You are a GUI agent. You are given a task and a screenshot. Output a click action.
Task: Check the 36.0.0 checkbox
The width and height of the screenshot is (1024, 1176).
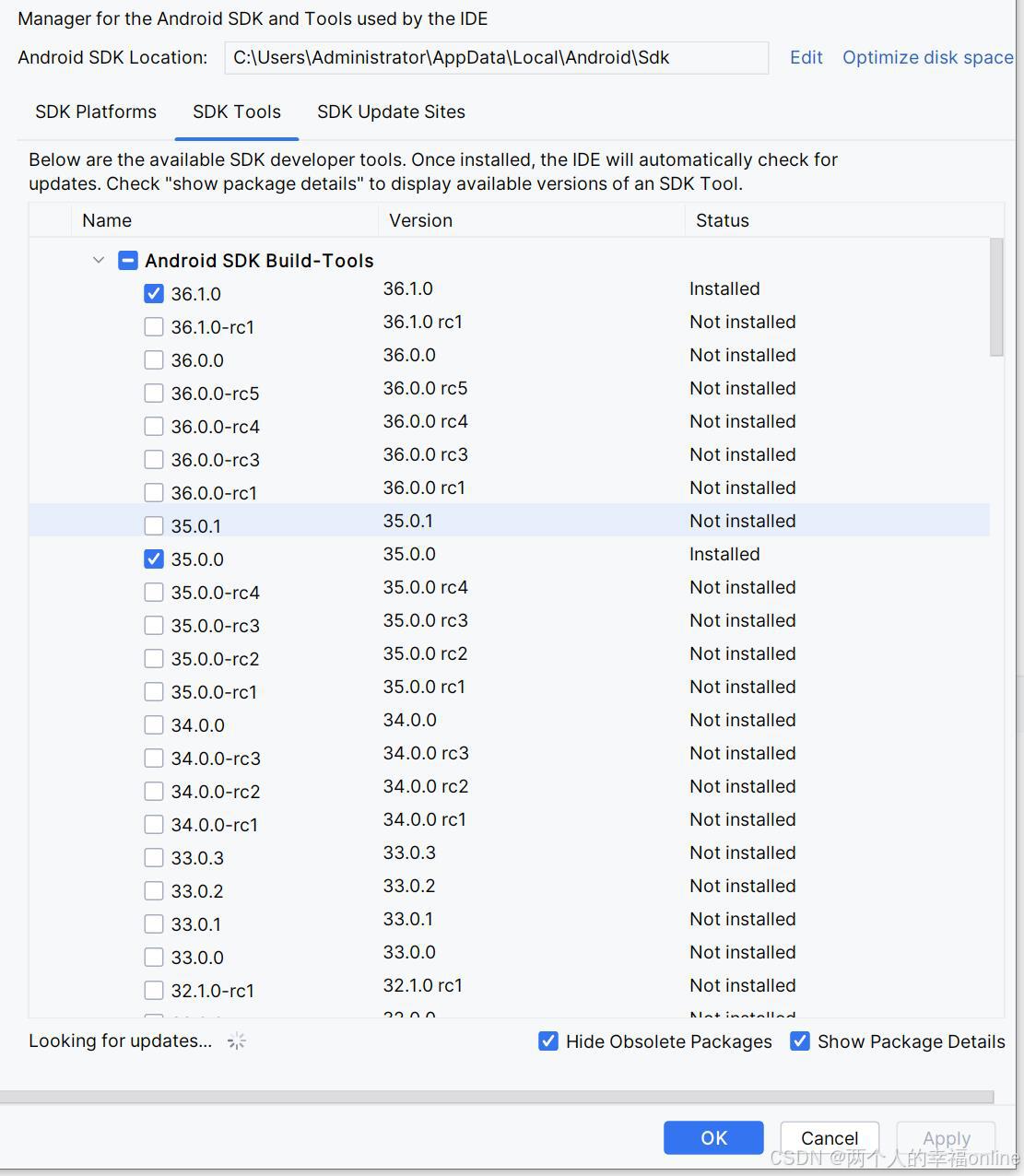(x=154, y=360)
